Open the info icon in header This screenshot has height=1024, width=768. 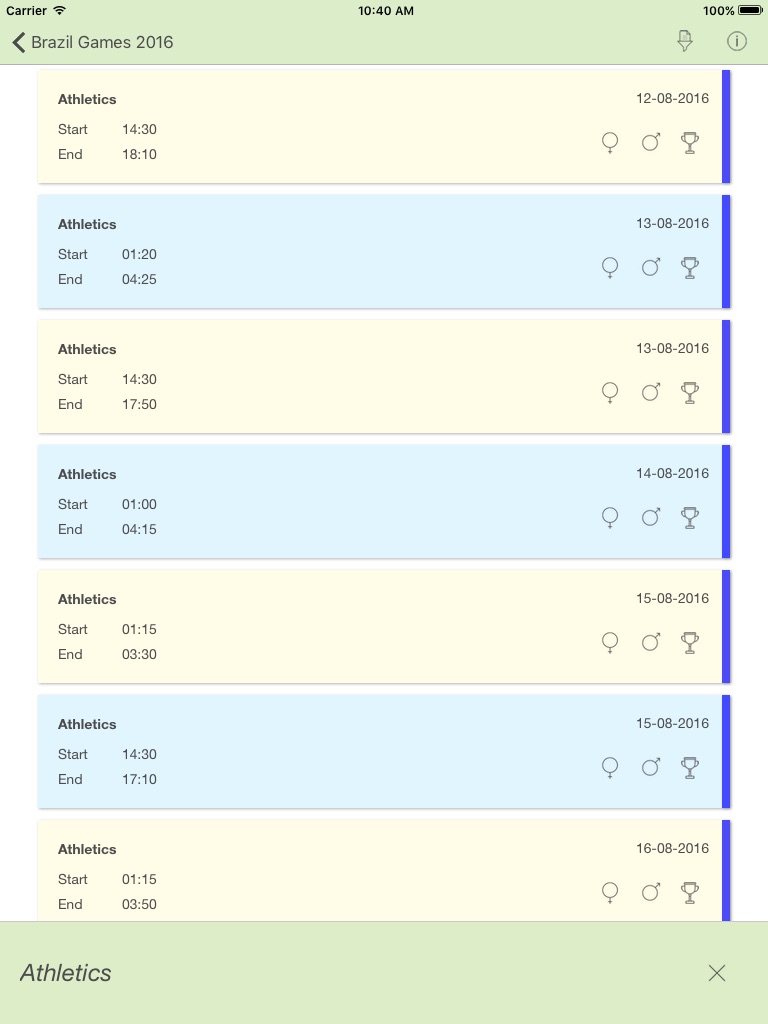pos(737,41)
